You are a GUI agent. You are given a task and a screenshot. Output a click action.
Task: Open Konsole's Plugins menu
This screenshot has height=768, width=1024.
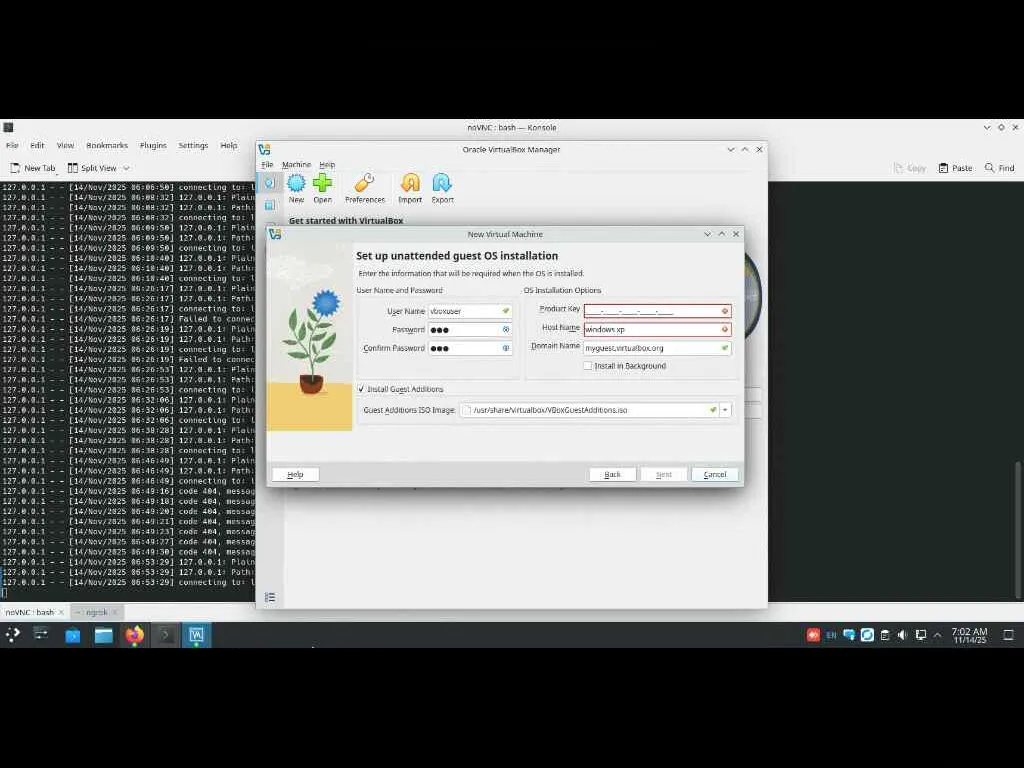coord(153,146)
